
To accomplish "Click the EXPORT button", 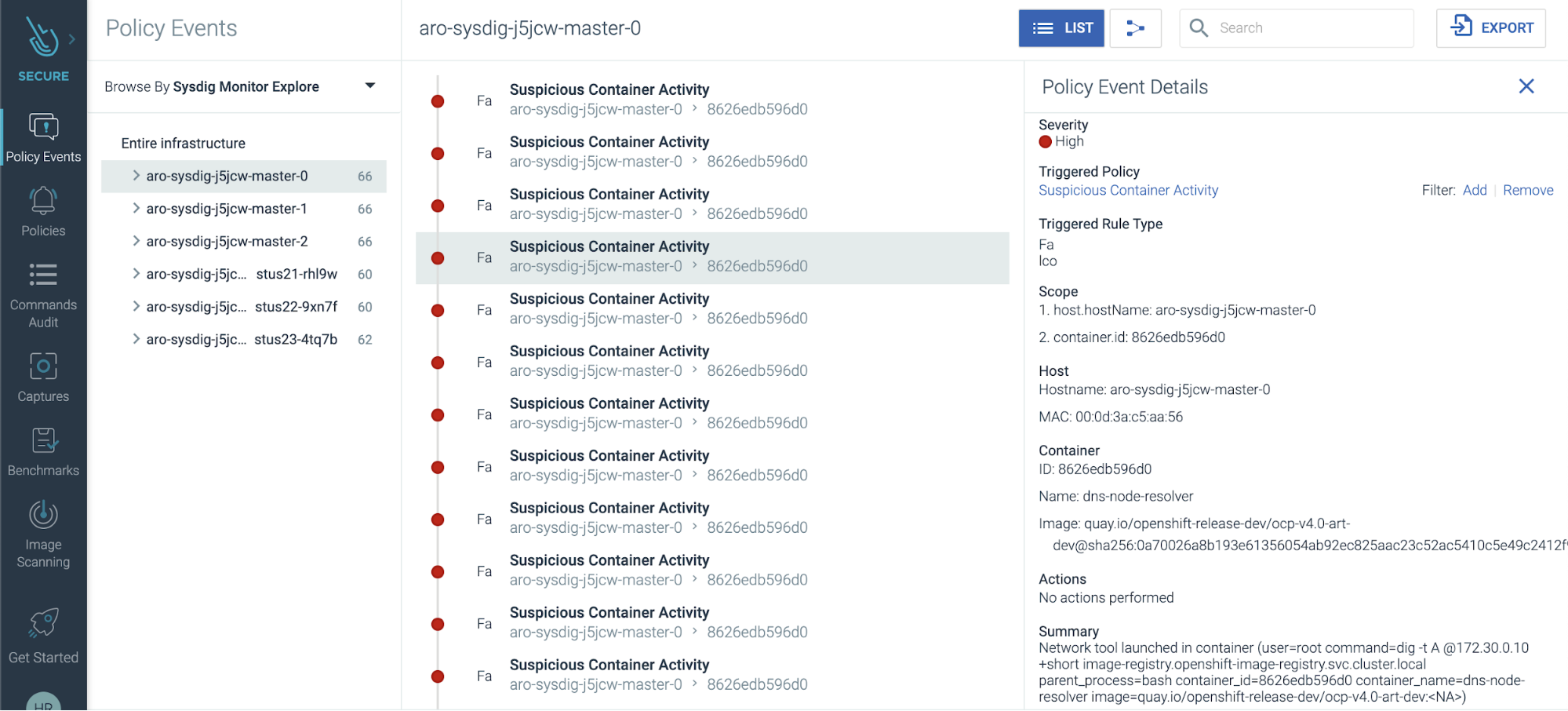I will [x=1490, y=28].
